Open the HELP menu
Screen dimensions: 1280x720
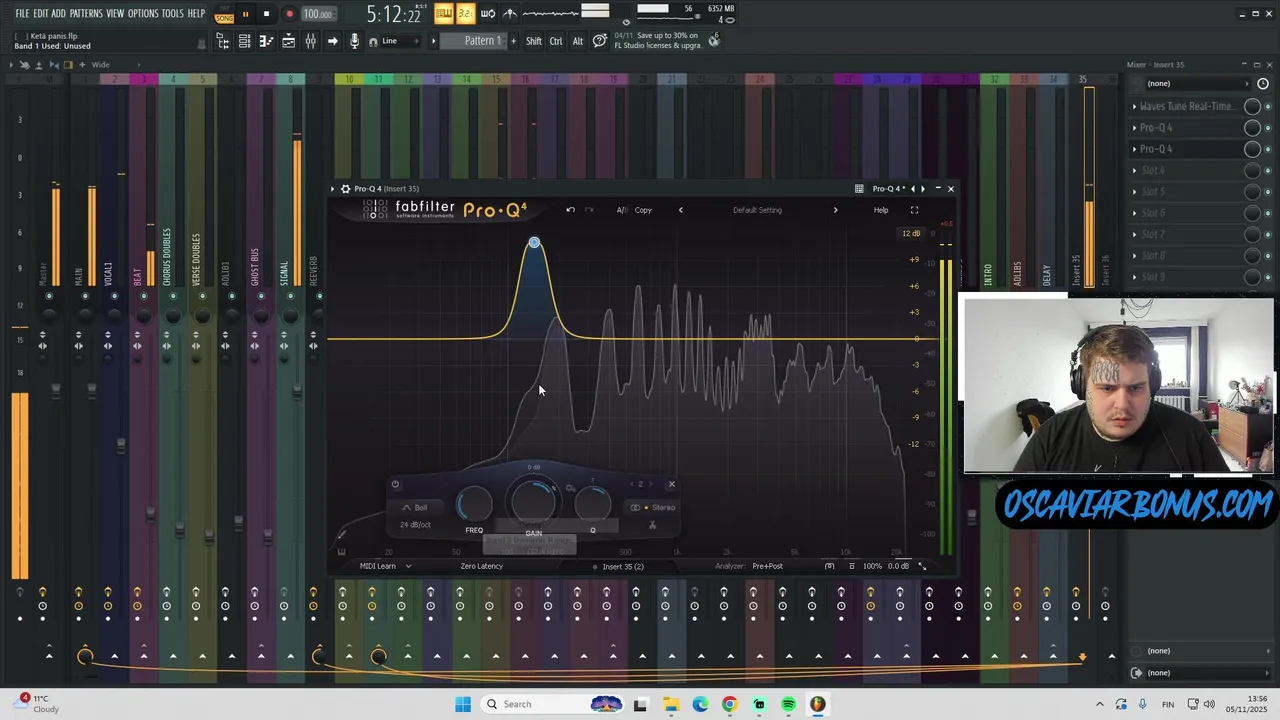[x=196, y=13]
